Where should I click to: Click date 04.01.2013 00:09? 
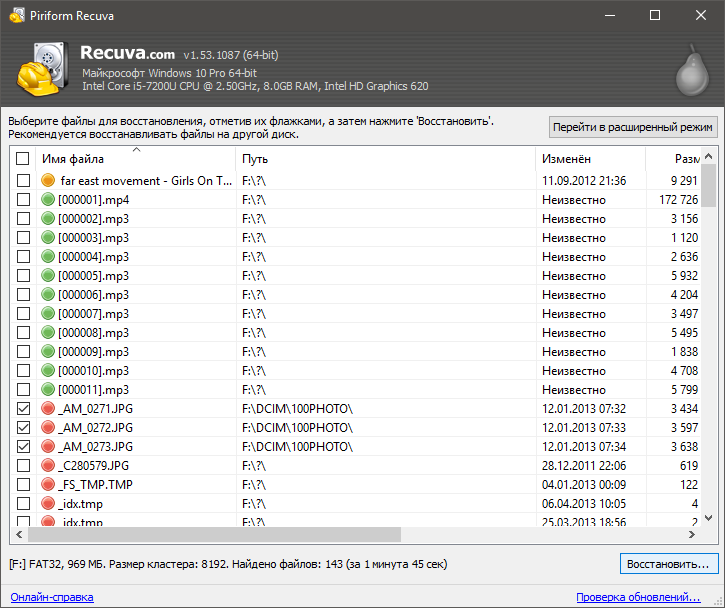[x=584, y=485]
